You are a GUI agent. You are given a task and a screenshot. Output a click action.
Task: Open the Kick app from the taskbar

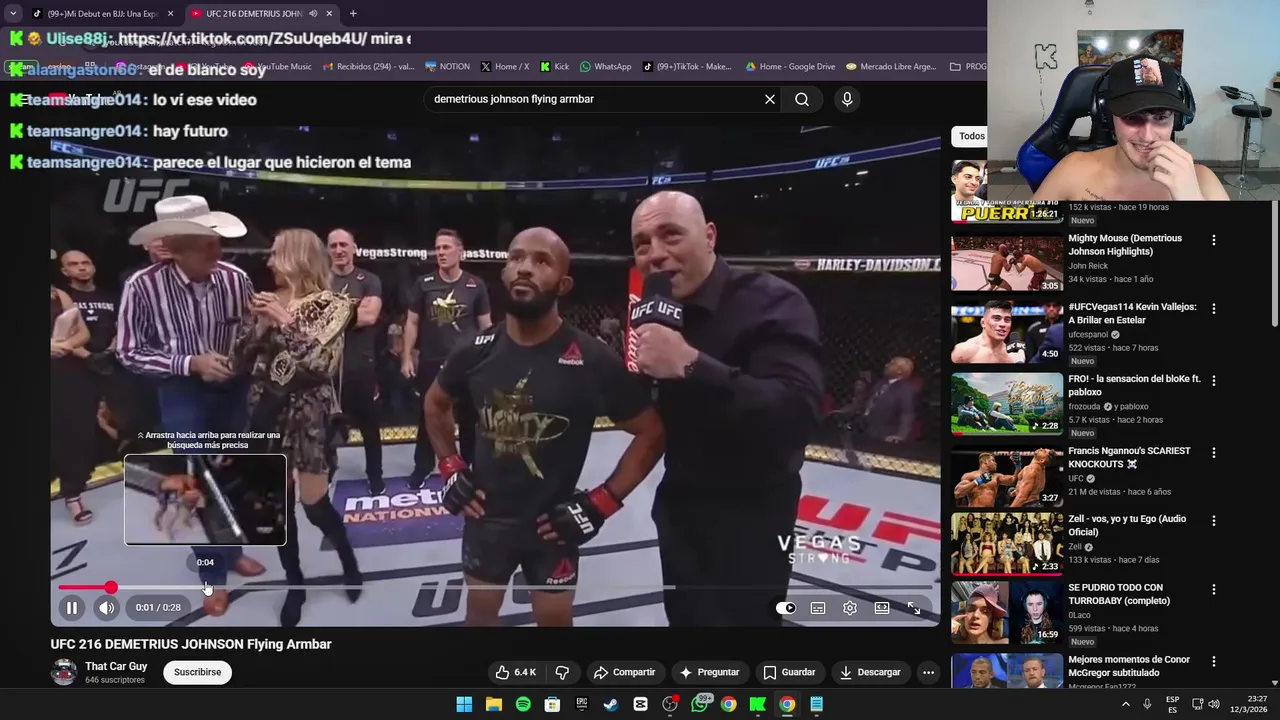click(758, 704)
